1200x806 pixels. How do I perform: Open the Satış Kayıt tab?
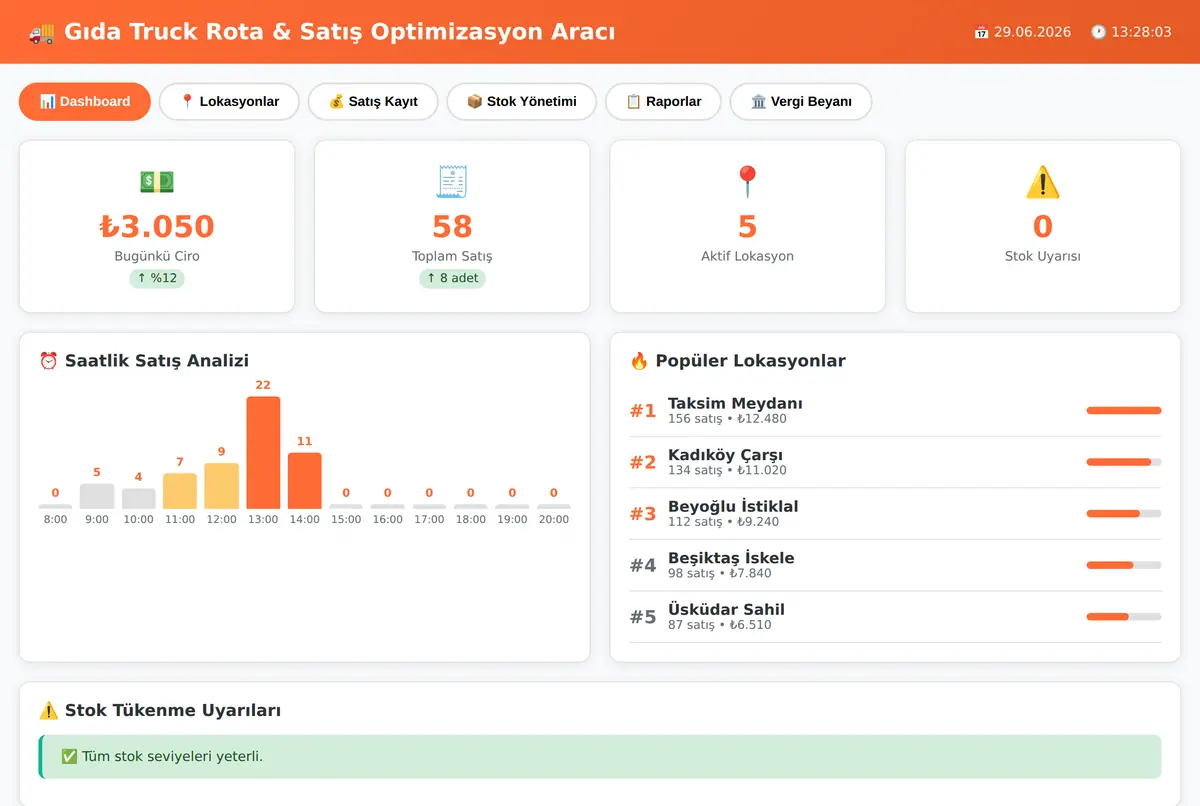point(373,101)
